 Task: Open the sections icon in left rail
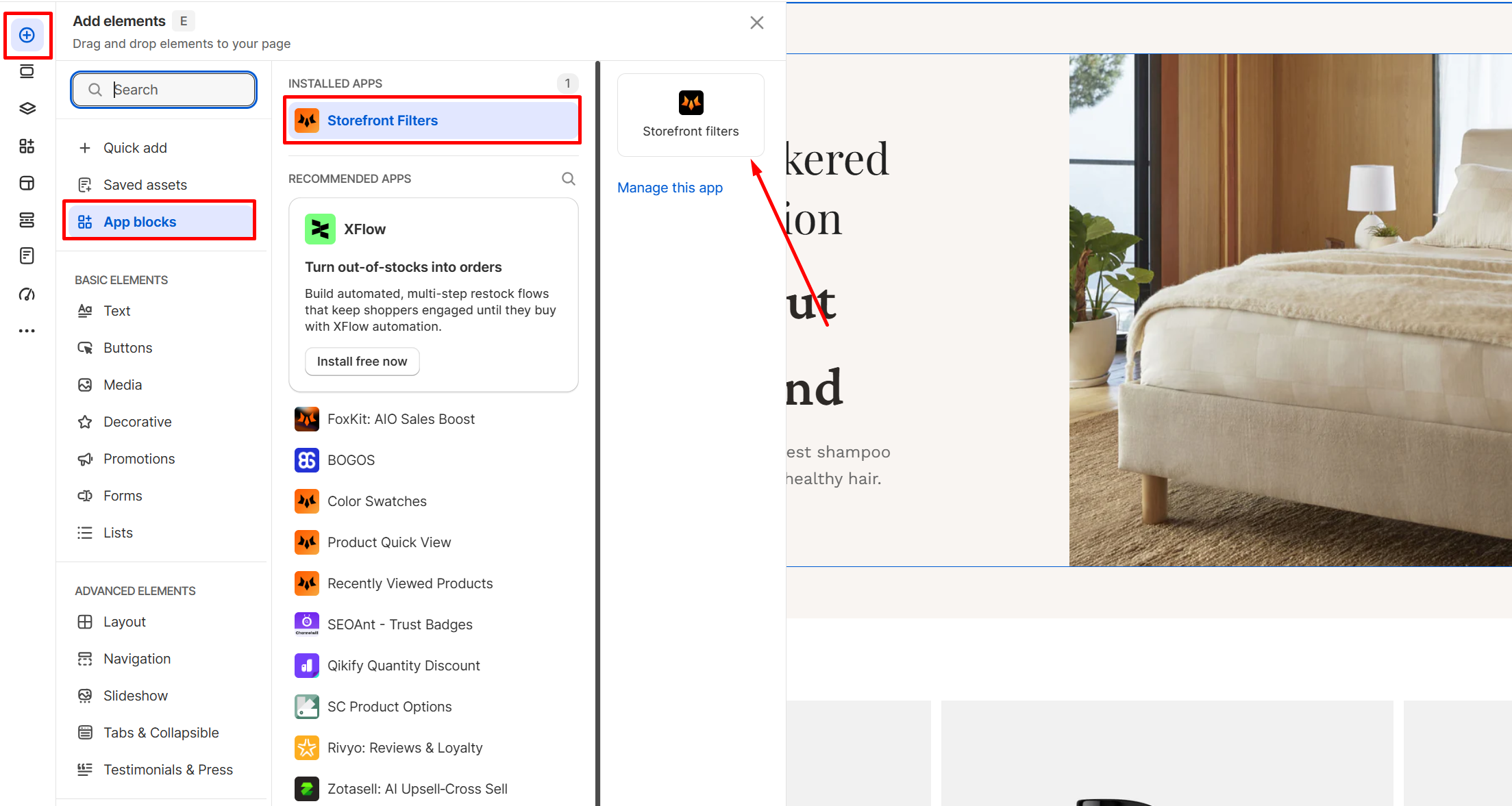[27, 71]
